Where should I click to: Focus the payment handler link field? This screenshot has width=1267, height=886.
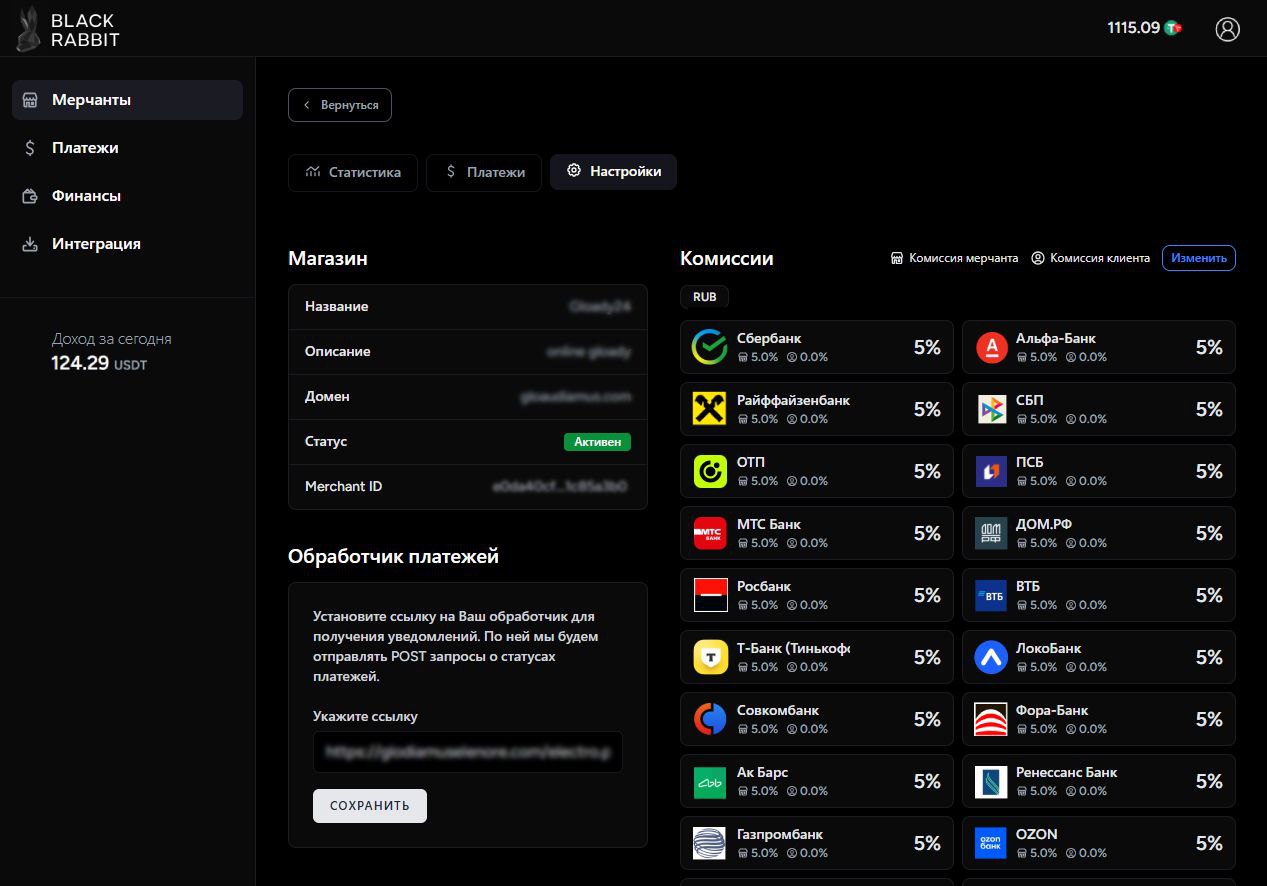468,752
